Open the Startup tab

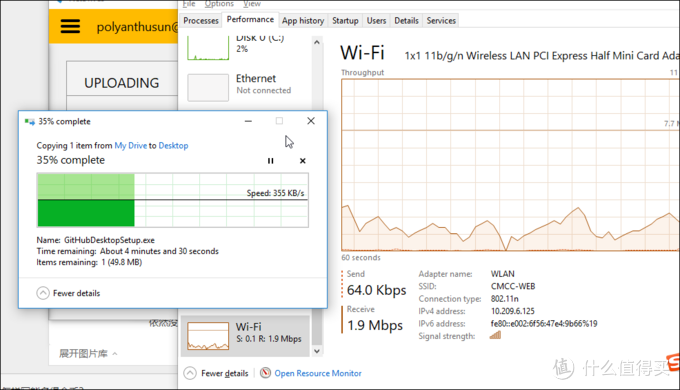[x=345, y=20]
